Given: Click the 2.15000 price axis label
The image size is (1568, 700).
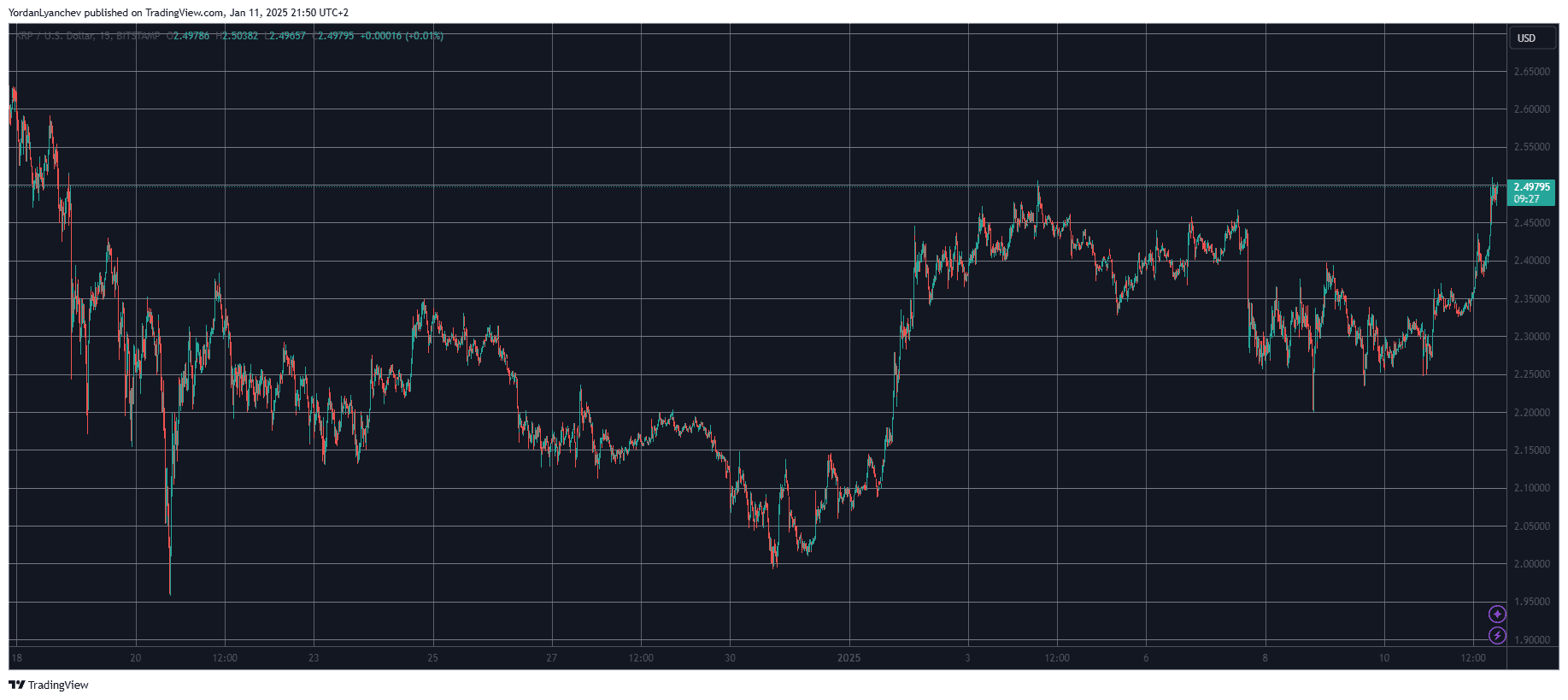Looking at the screenshot, I should pos(1531,450).
